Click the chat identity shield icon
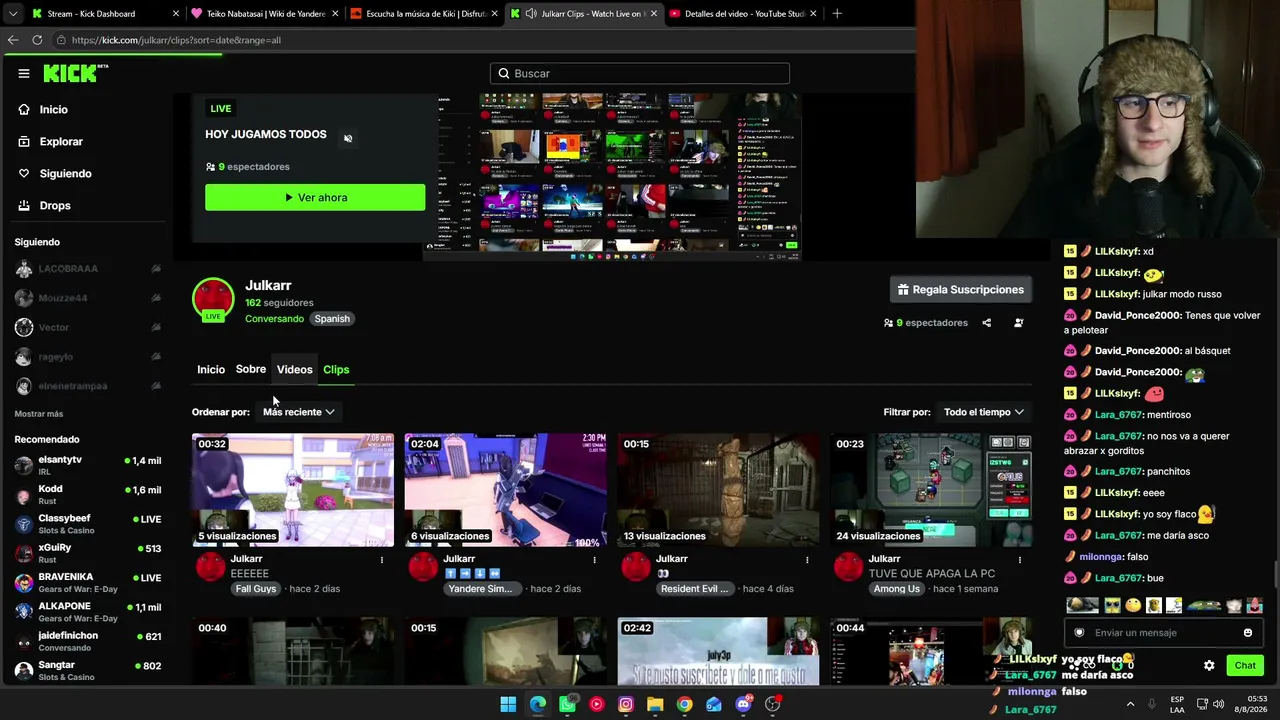 pyautogui.click(x=1079, y=632)
